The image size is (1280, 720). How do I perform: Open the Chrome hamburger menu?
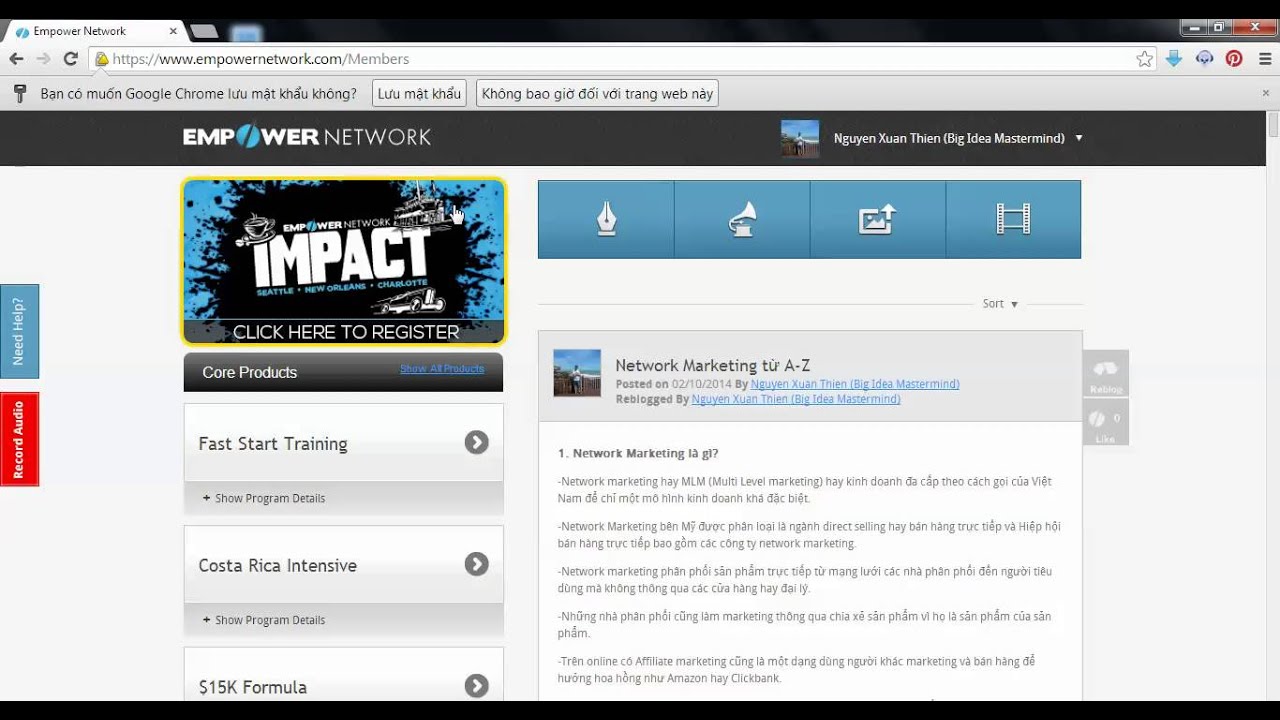pyautogui.click(x=1264, y=59)
